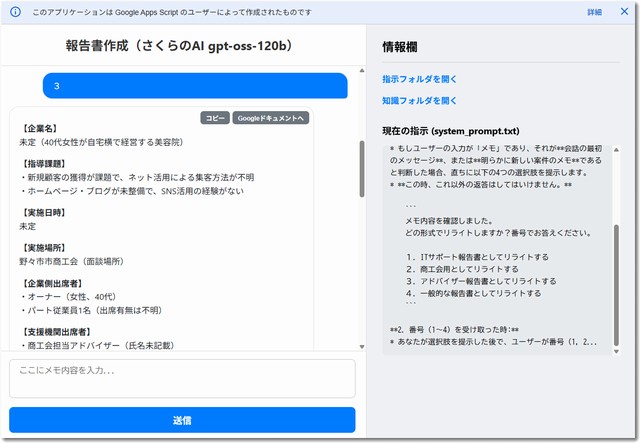Click 現在の指示 (system_prompt.txt) heading

451,131
